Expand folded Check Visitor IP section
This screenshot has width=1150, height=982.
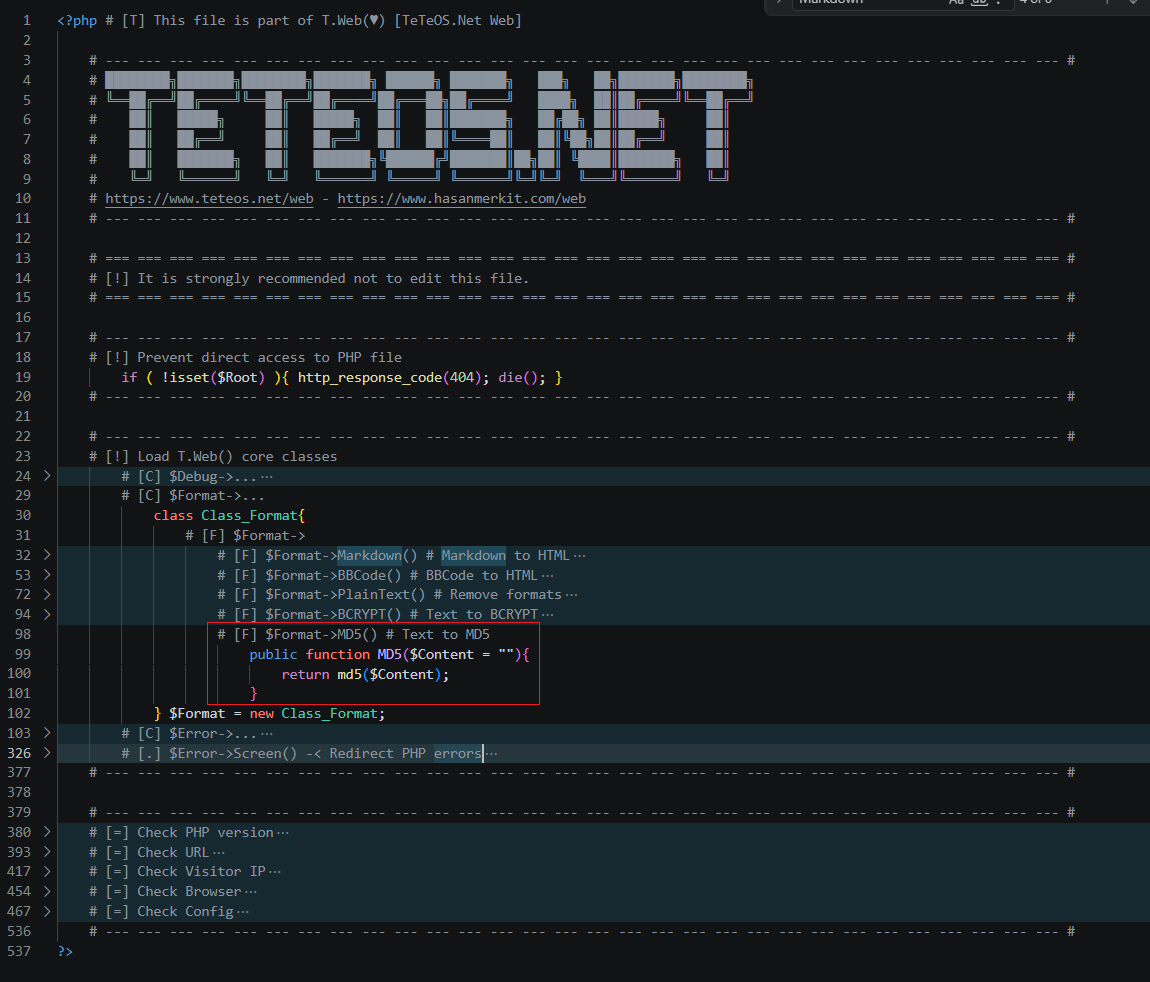(47, 871)
